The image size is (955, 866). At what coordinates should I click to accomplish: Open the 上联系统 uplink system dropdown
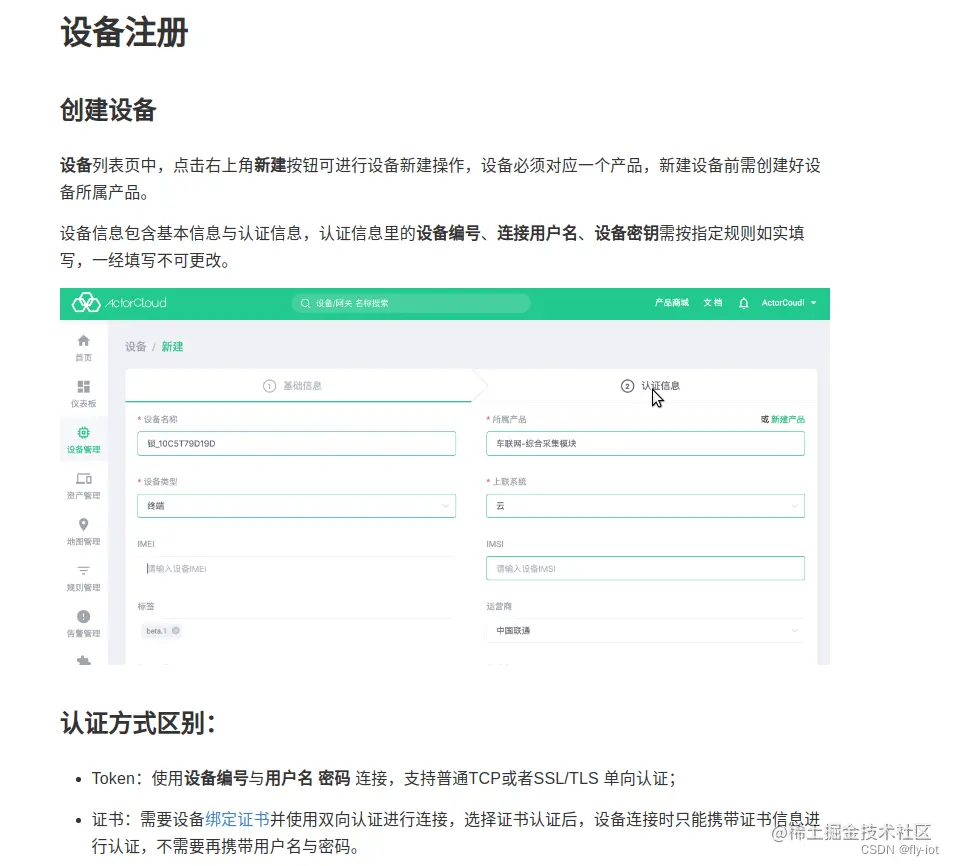pos(793,506)
